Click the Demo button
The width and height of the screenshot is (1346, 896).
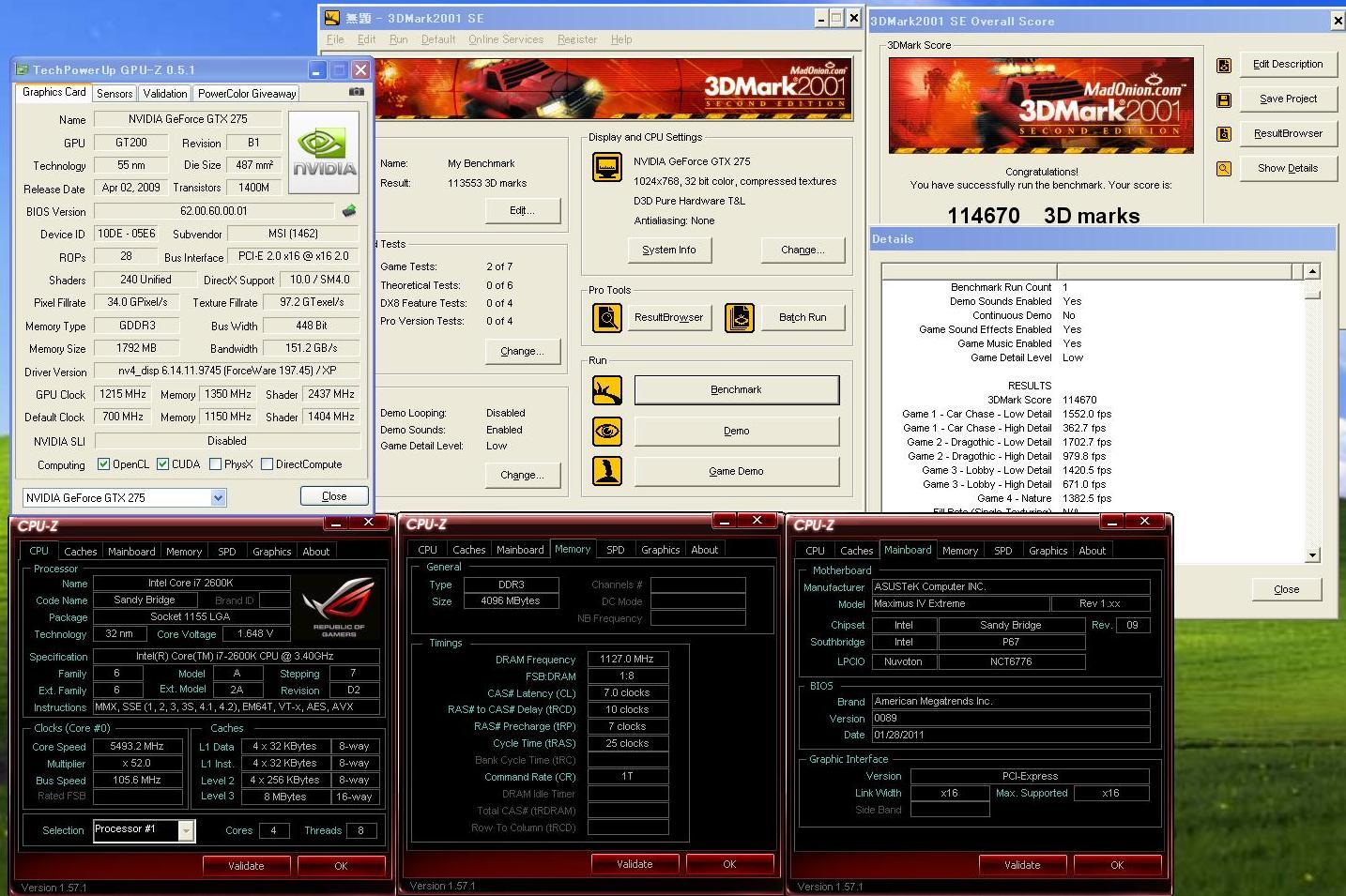(x=737, y=431)
